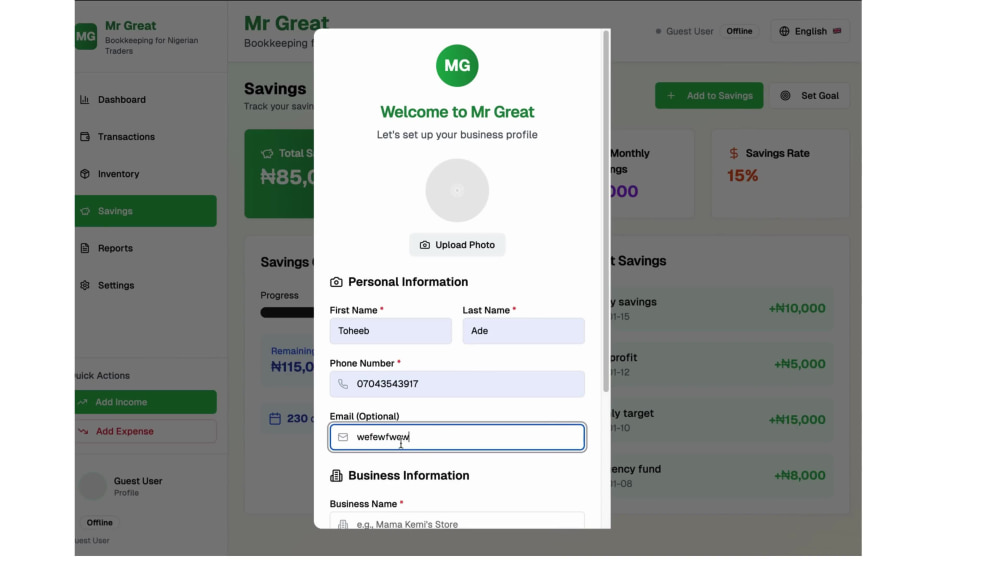Click the green MG avatar in the welcome dialog
1000x563 pixels.
coord(457,66)
